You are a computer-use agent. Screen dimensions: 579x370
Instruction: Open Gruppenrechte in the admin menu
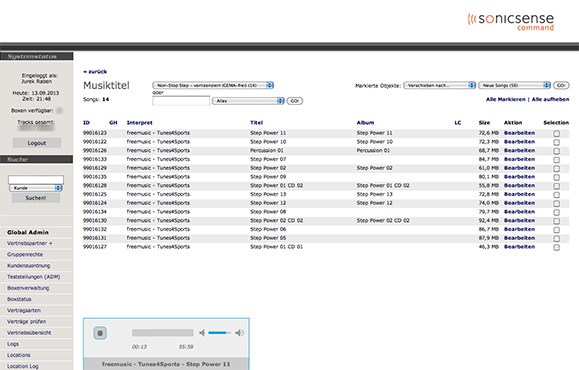click(x=25, y=254)
